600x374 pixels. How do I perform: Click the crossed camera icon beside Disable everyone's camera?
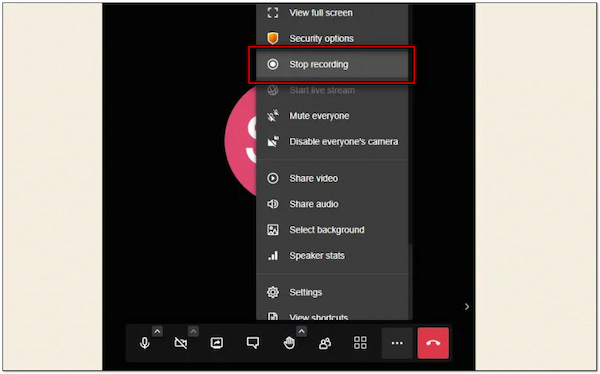point(273,142)
